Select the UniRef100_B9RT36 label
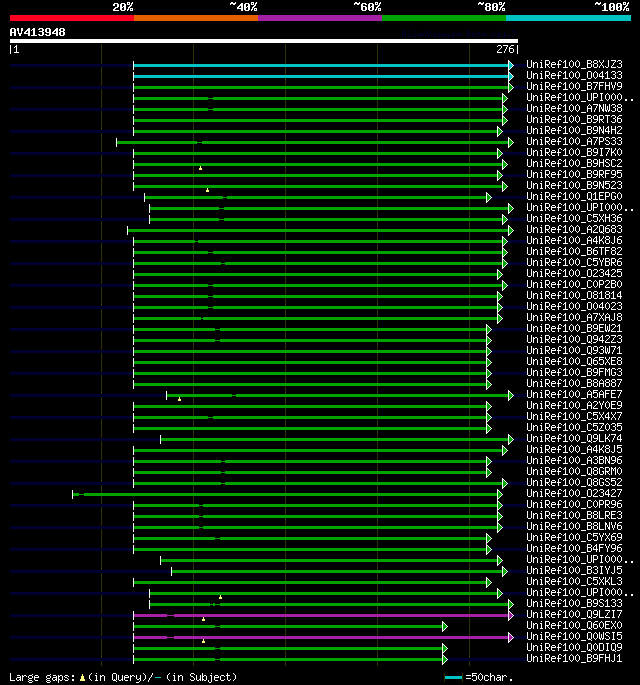The image size is (640, 685). click(x=574, y=119)
